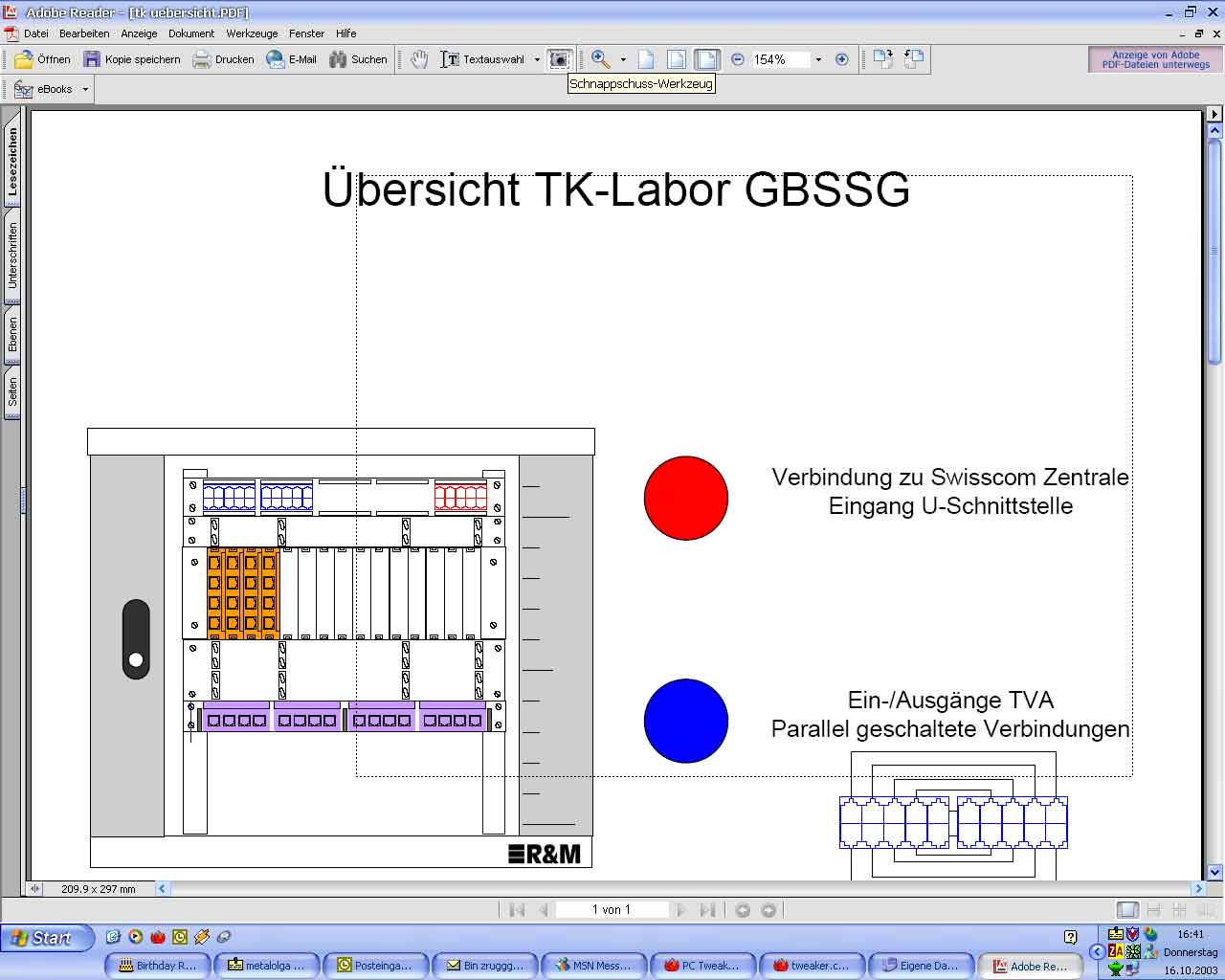
Task: Enable single page layout view
Action: pos(1128,910)
